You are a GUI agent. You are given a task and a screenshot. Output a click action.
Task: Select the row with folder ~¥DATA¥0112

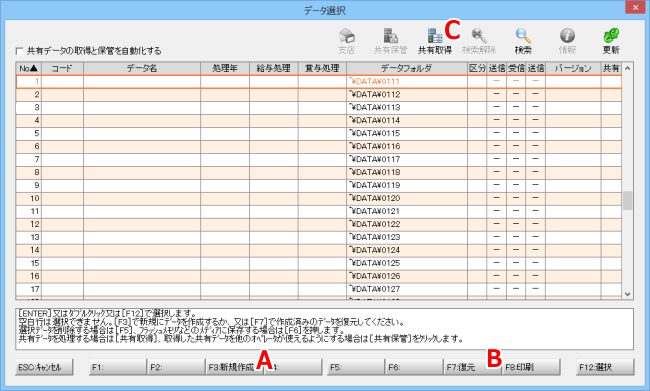(319, 95)
